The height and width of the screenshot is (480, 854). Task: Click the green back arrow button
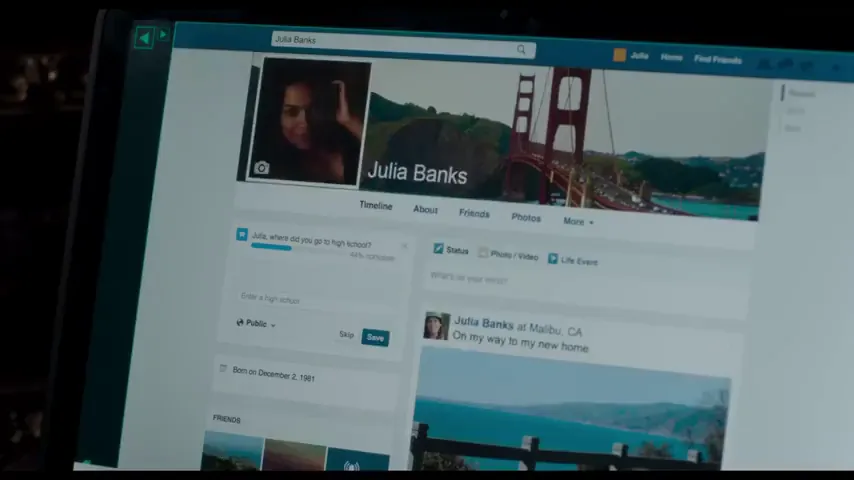click(144, 38)
